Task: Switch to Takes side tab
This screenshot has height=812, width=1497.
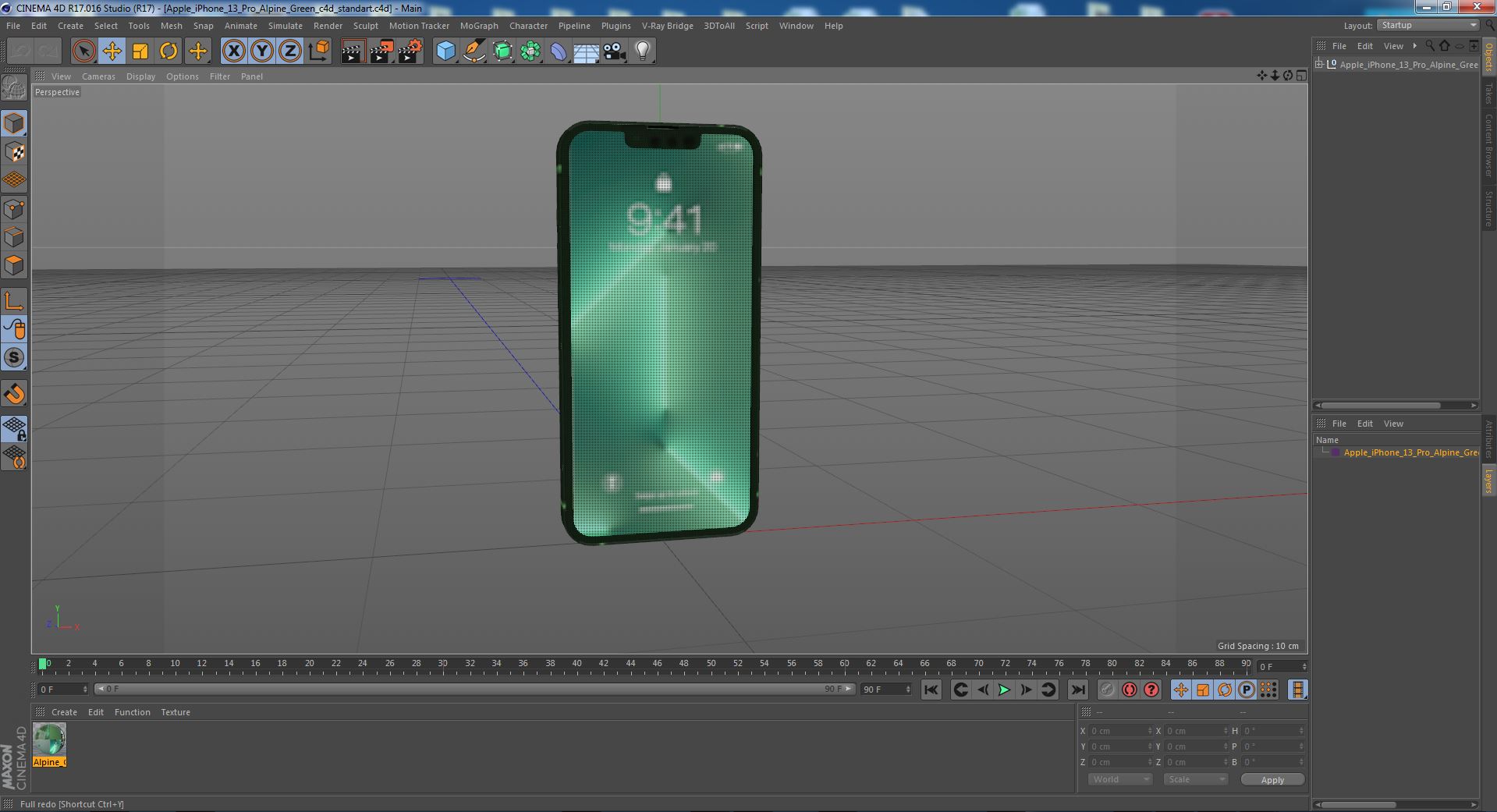Action: 1488,93
